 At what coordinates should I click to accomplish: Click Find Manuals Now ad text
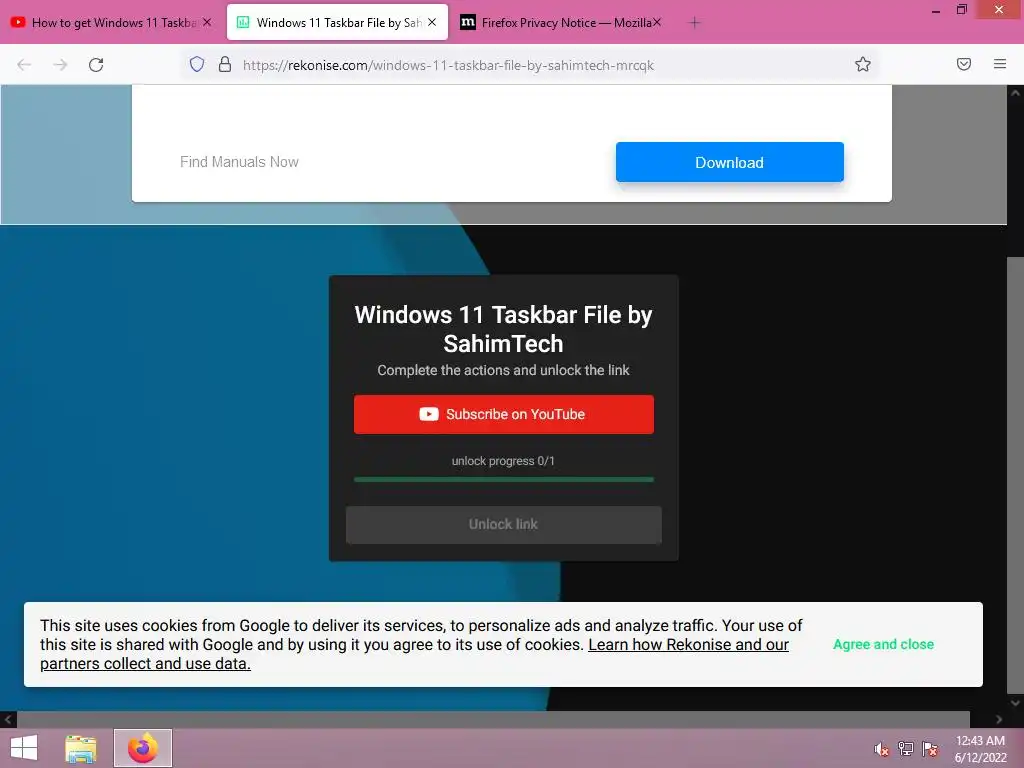point(239,162)
